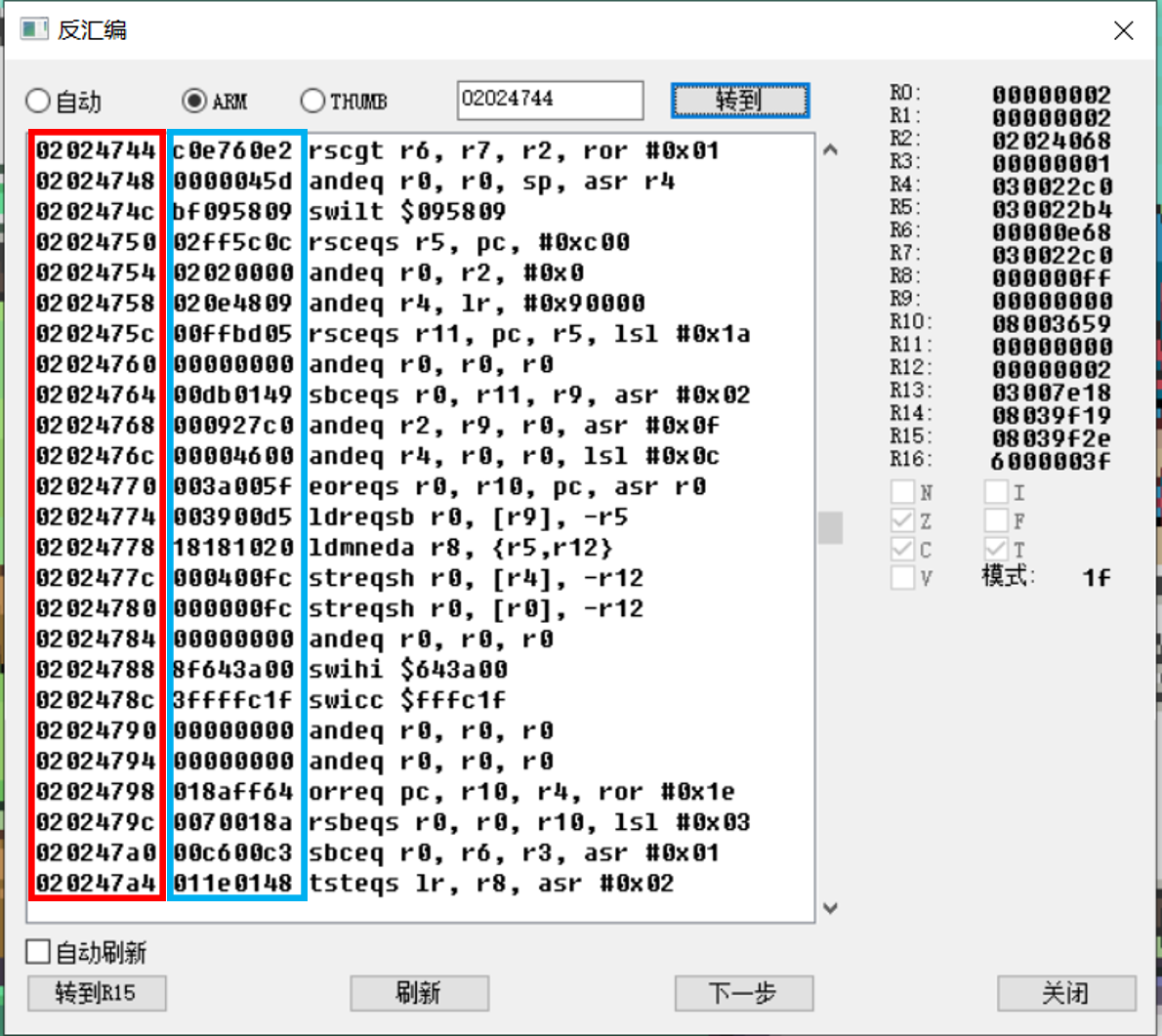The height and width of the screenshot is (1036, 1162).
Task: Click R13 register value 03007e18
Action: (x=1052, y=392)
